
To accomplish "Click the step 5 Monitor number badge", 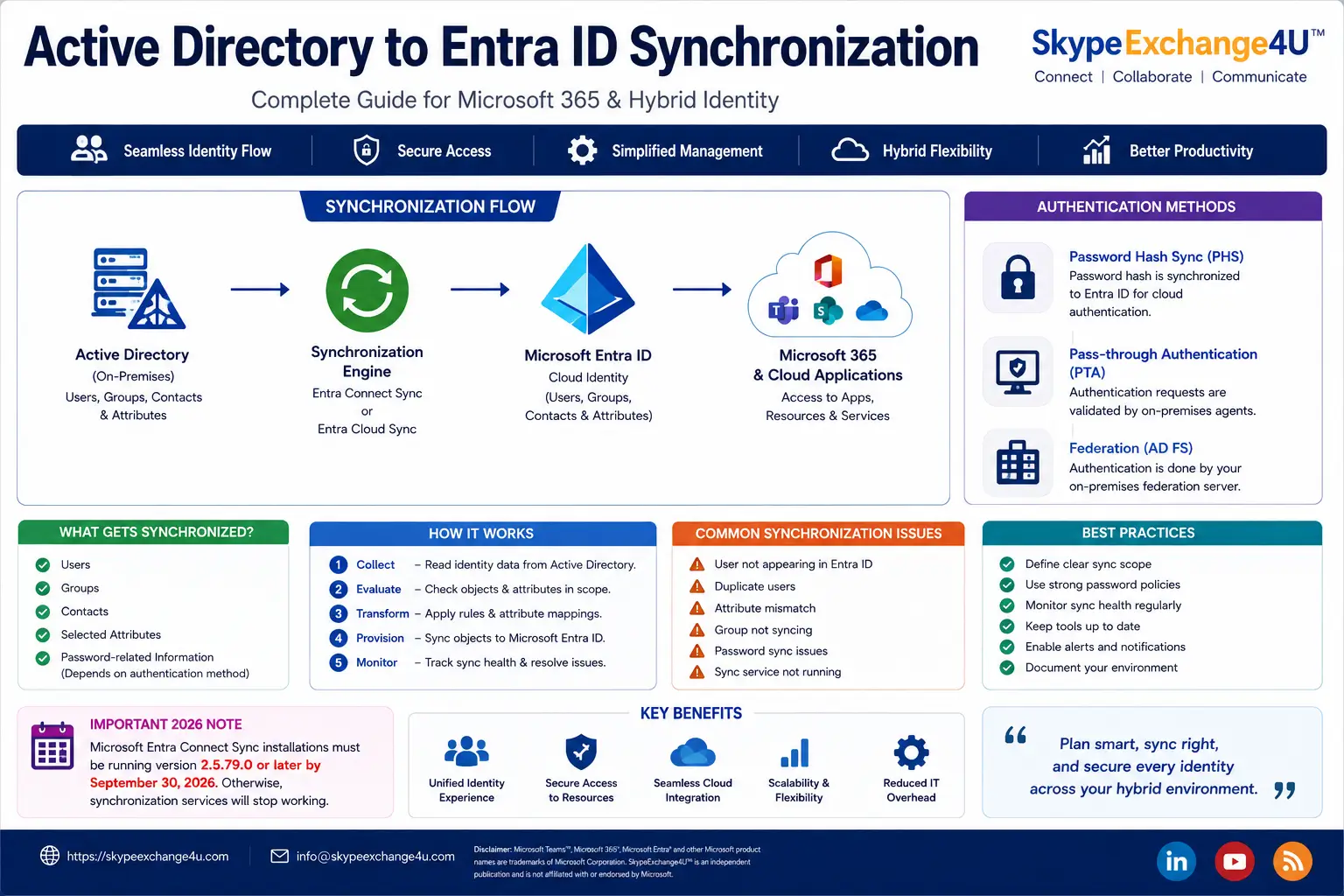I will tap(339, 663).
